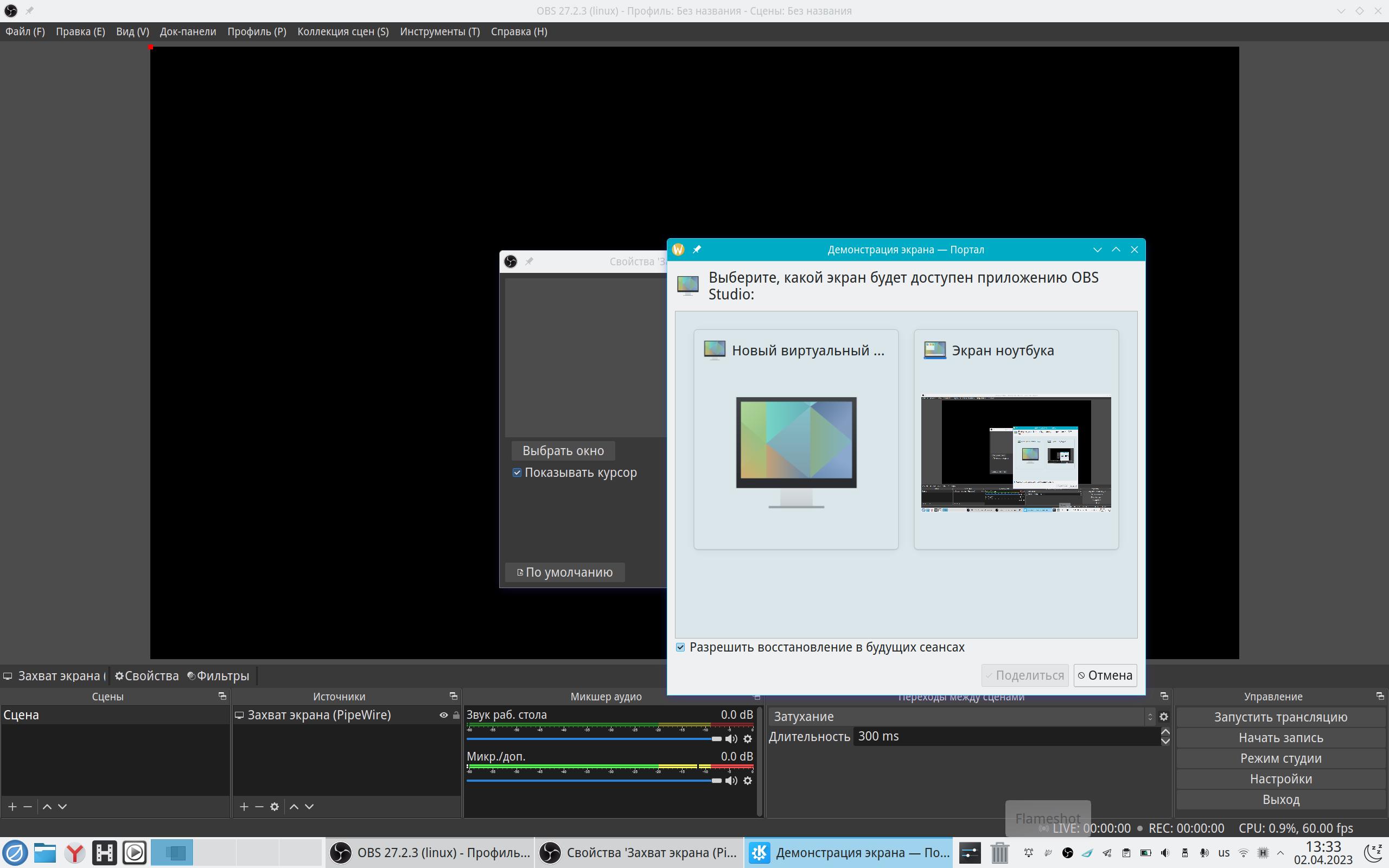1389x868 pixels.
Task: Increase the Длительность value with the up arrow
Action: (1165, 731)
